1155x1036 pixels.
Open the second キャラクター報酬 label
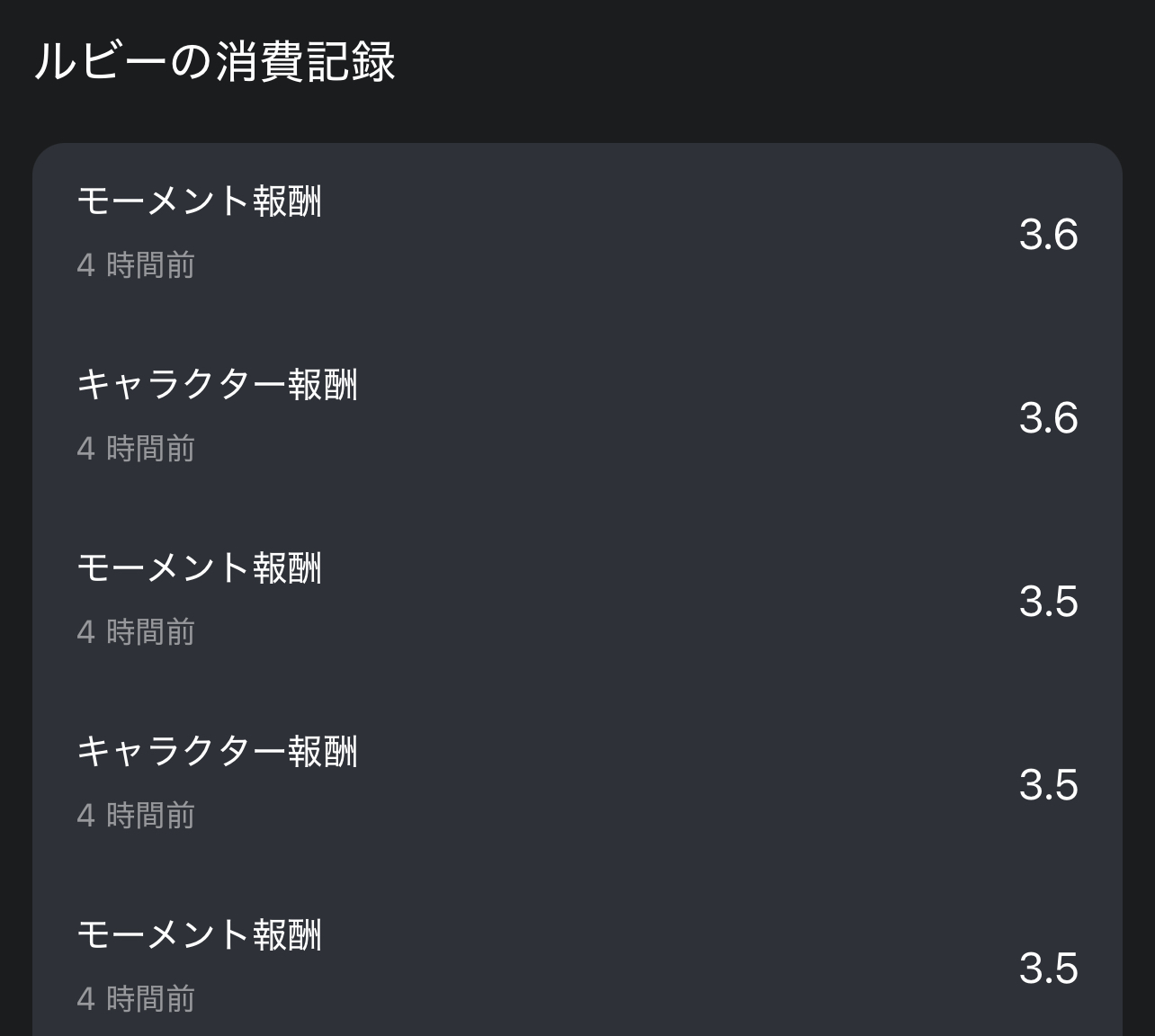click(x=217, y=751)
